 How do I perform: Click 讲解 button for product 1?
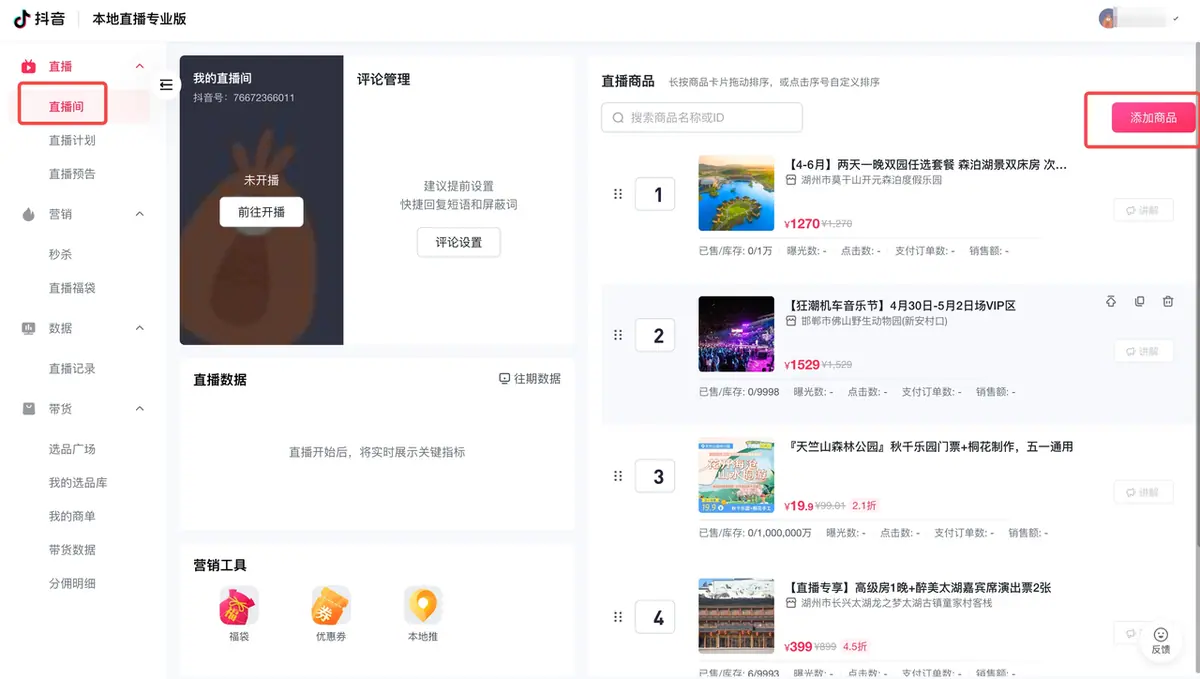click(x=1143, y=210)
